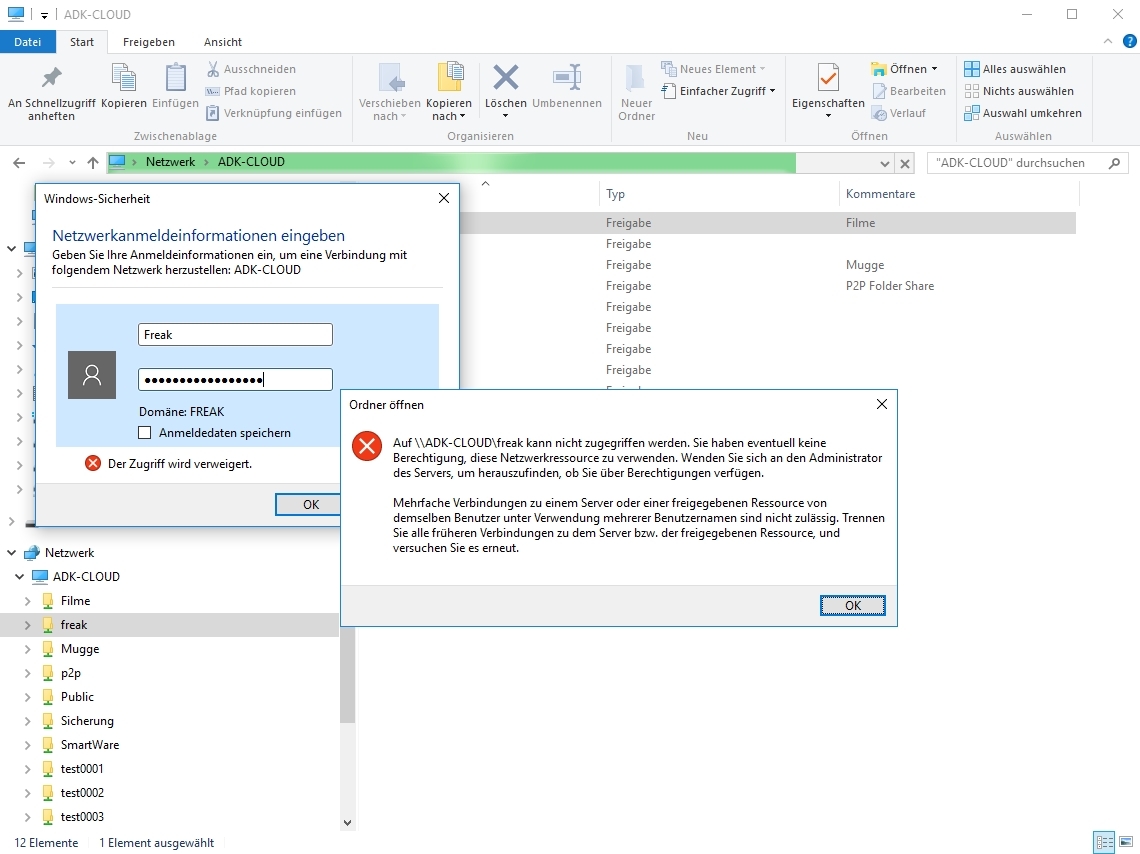Click the Einfügen clipboard icon
This screenshot has width=1140, height=854.
(175, 78)
